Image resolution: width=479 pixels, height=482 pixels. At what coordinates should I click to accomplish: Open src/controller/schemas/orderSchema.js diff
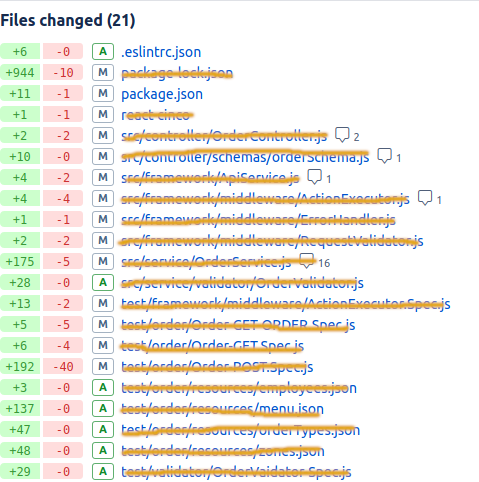click(x=245, y=157)
